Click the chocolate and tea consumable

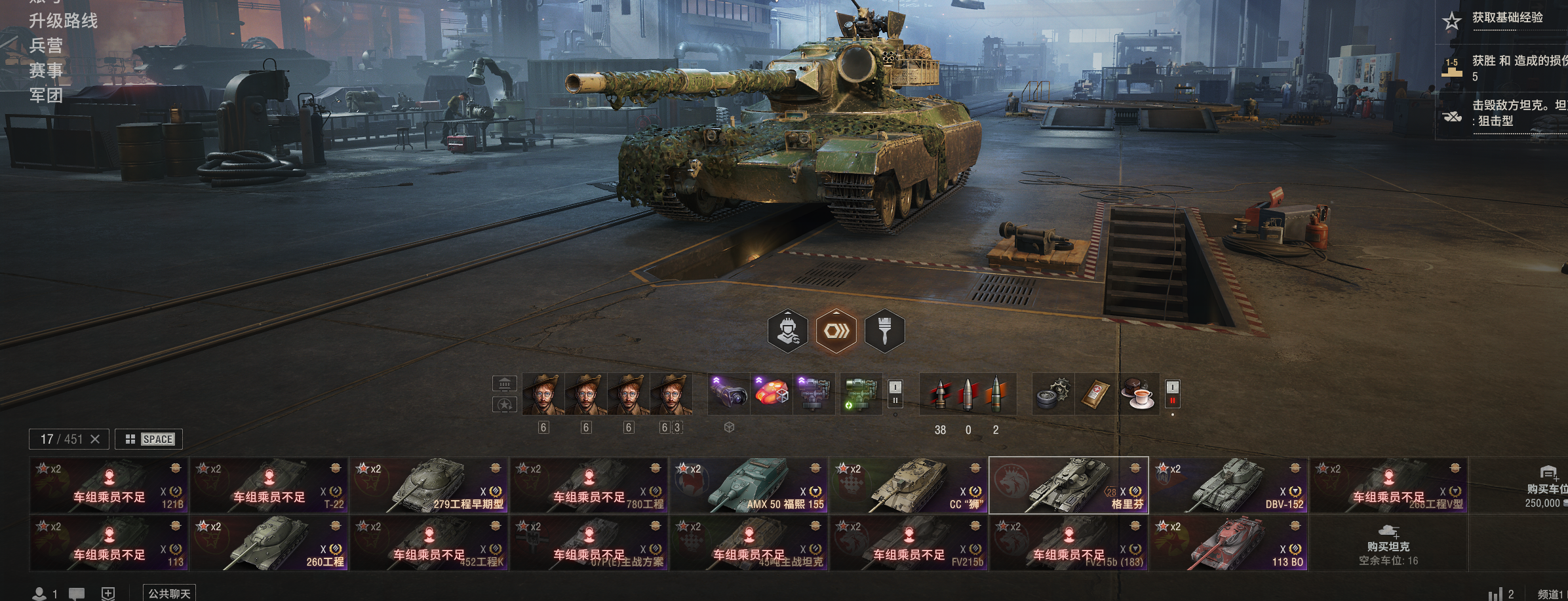point(1138,394)
